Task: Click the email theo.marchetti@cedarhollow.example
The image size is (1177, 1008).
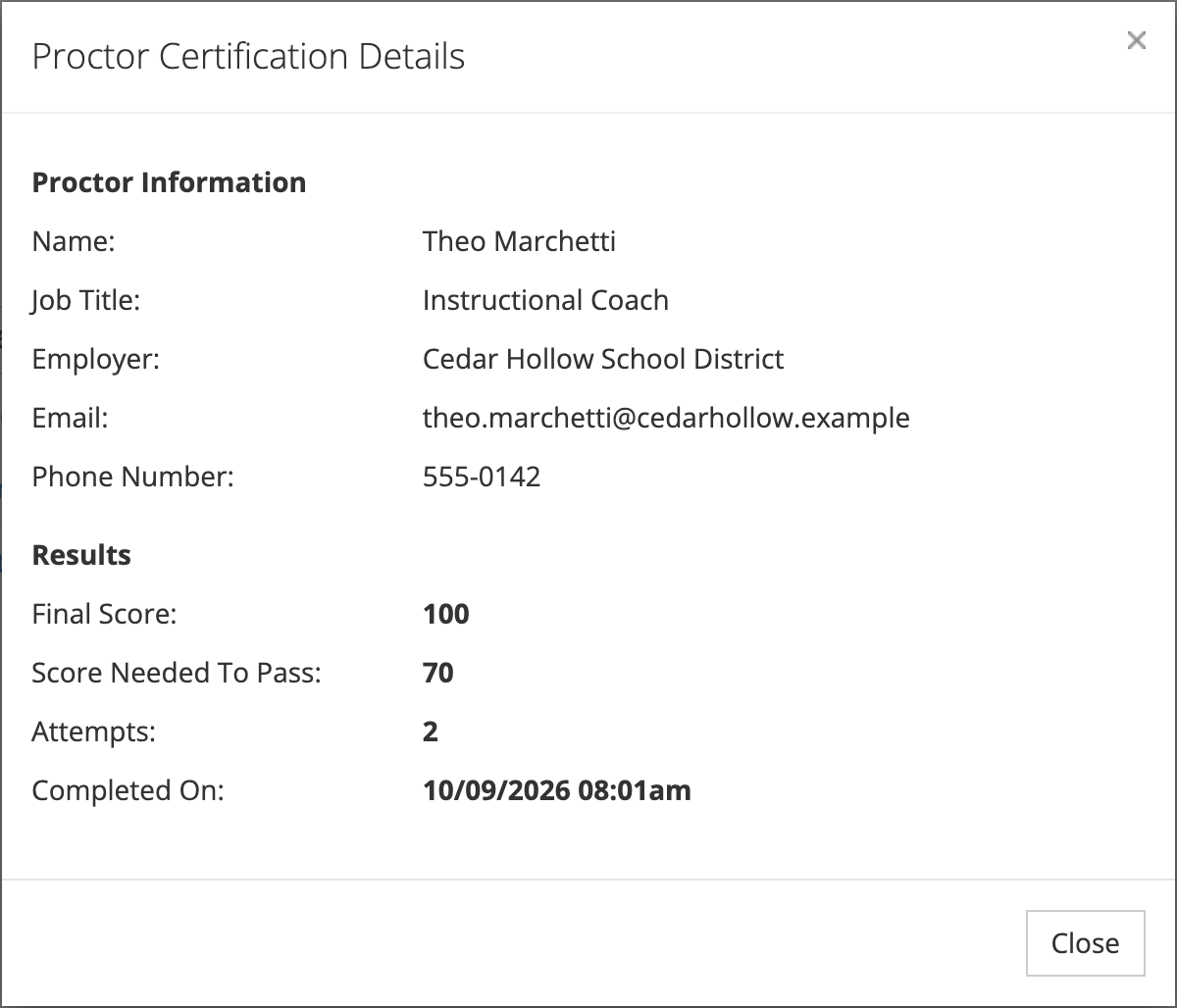Action: point(666,418)
